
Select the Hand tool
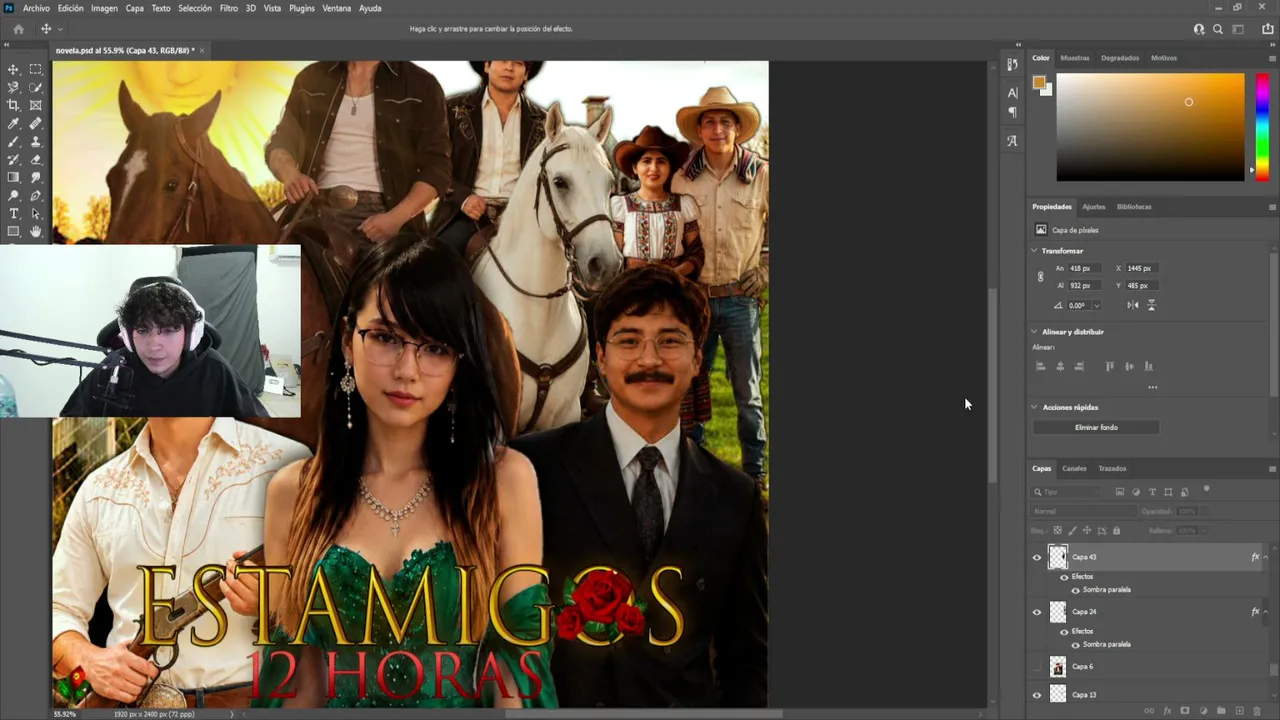36,231
